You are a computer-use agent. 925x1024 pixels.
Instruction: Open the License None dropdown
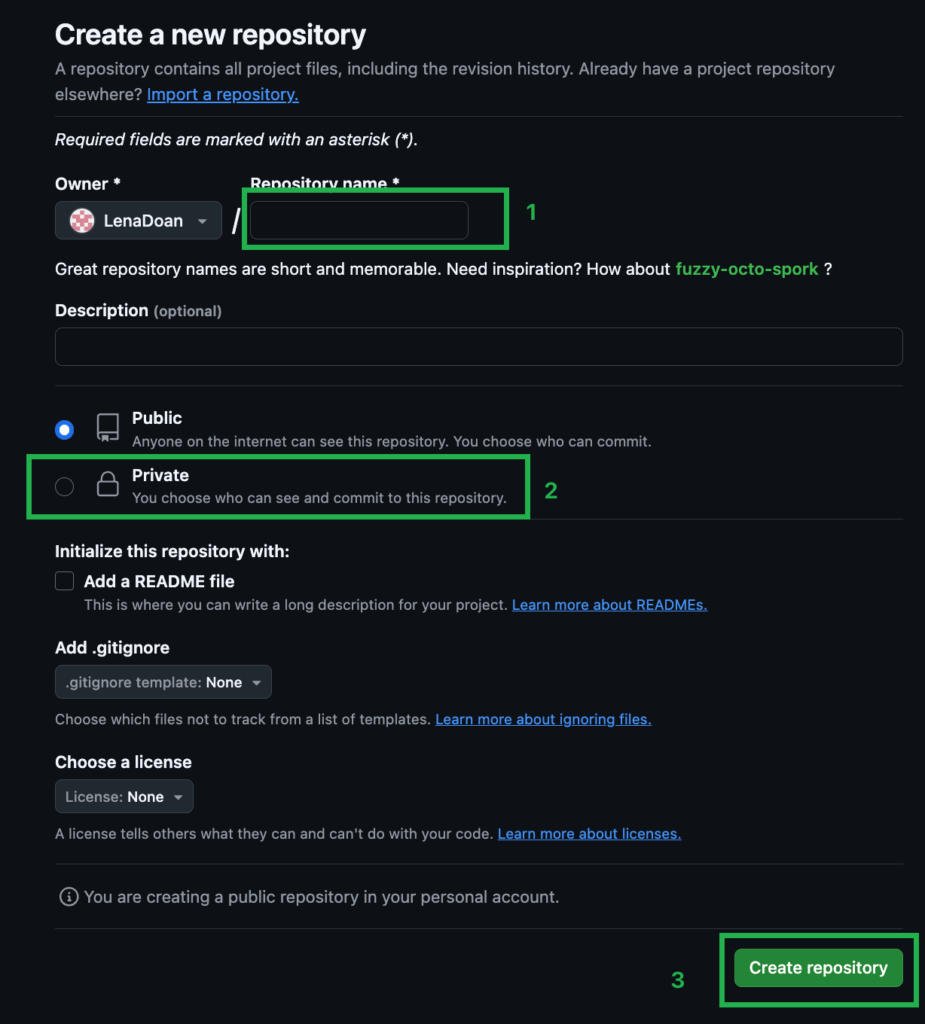pos(124,796)
